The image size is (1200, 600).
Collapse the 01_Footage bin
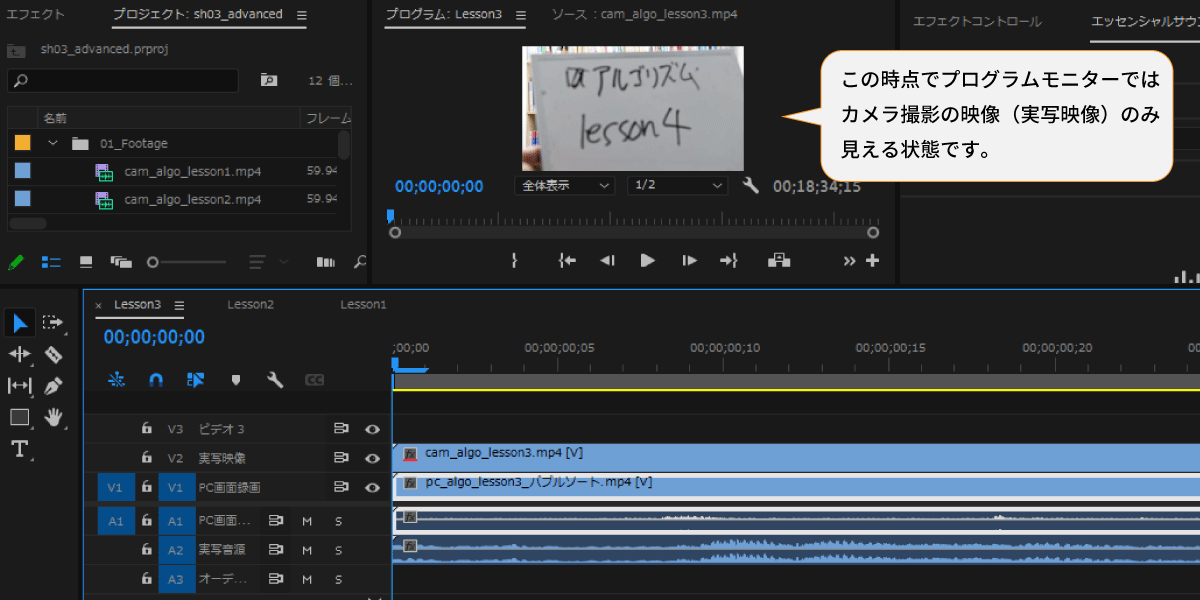53,143
